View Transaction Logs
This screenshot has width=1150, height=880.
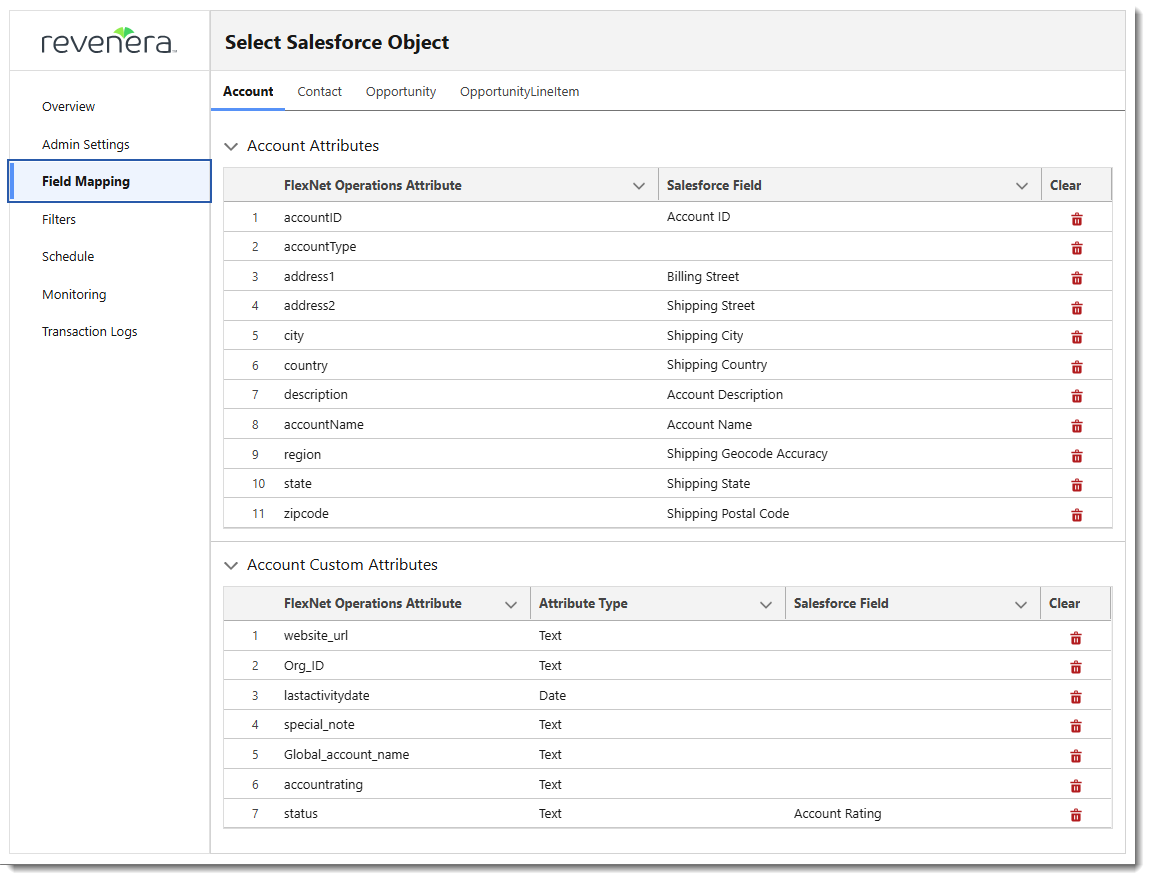(x=89, y=332)
